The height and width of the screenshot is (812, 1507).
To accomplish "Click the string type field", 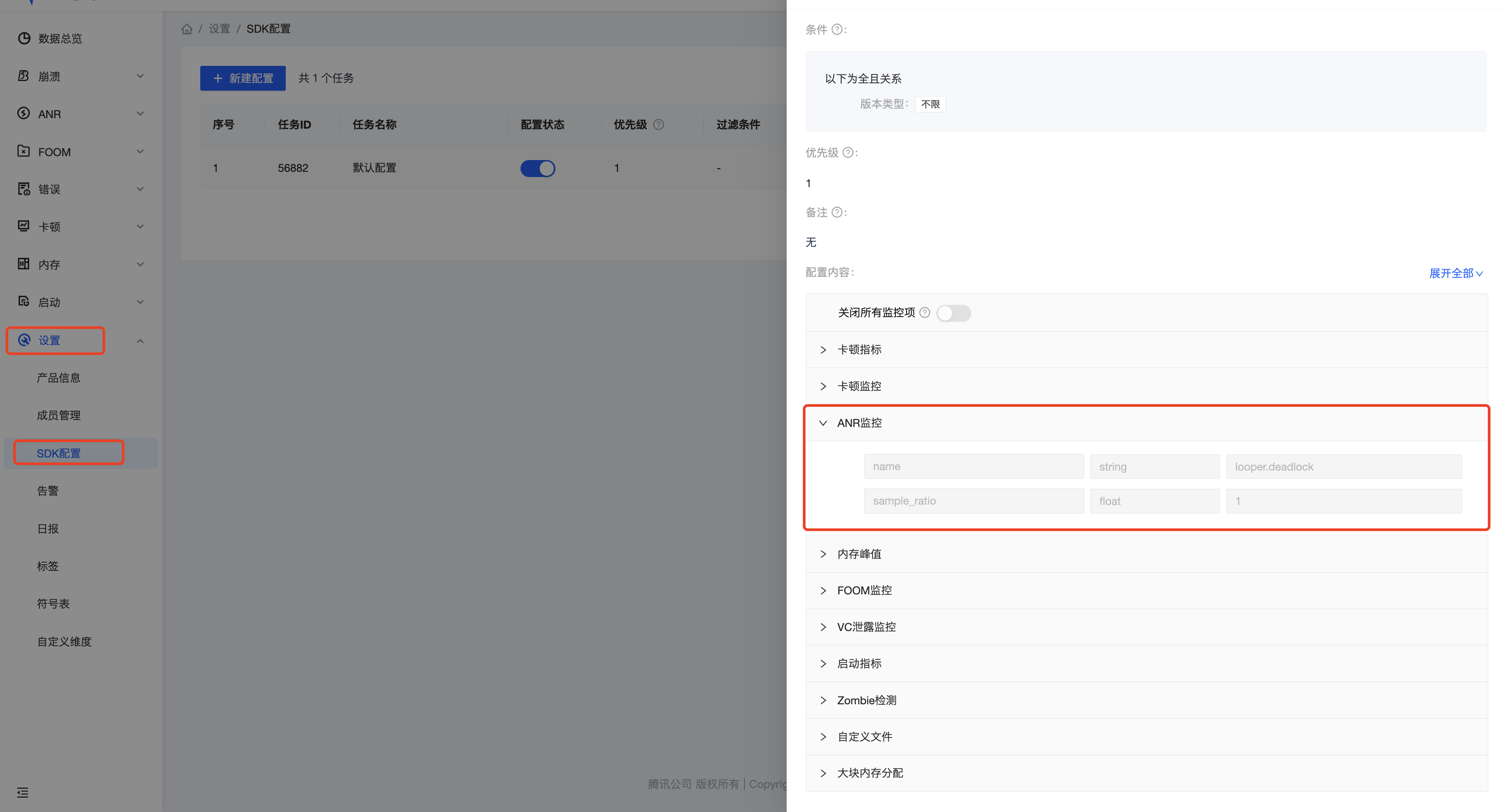I will 1155,467.
